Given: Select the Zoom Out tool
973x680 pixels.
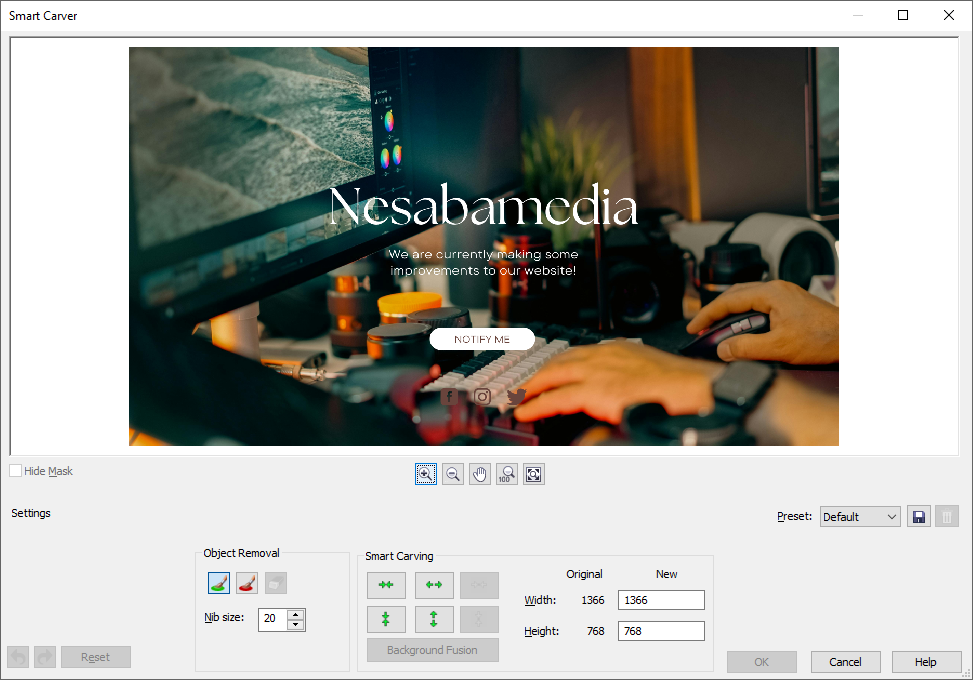Looking at the screenshot, I should coord(453,474).
